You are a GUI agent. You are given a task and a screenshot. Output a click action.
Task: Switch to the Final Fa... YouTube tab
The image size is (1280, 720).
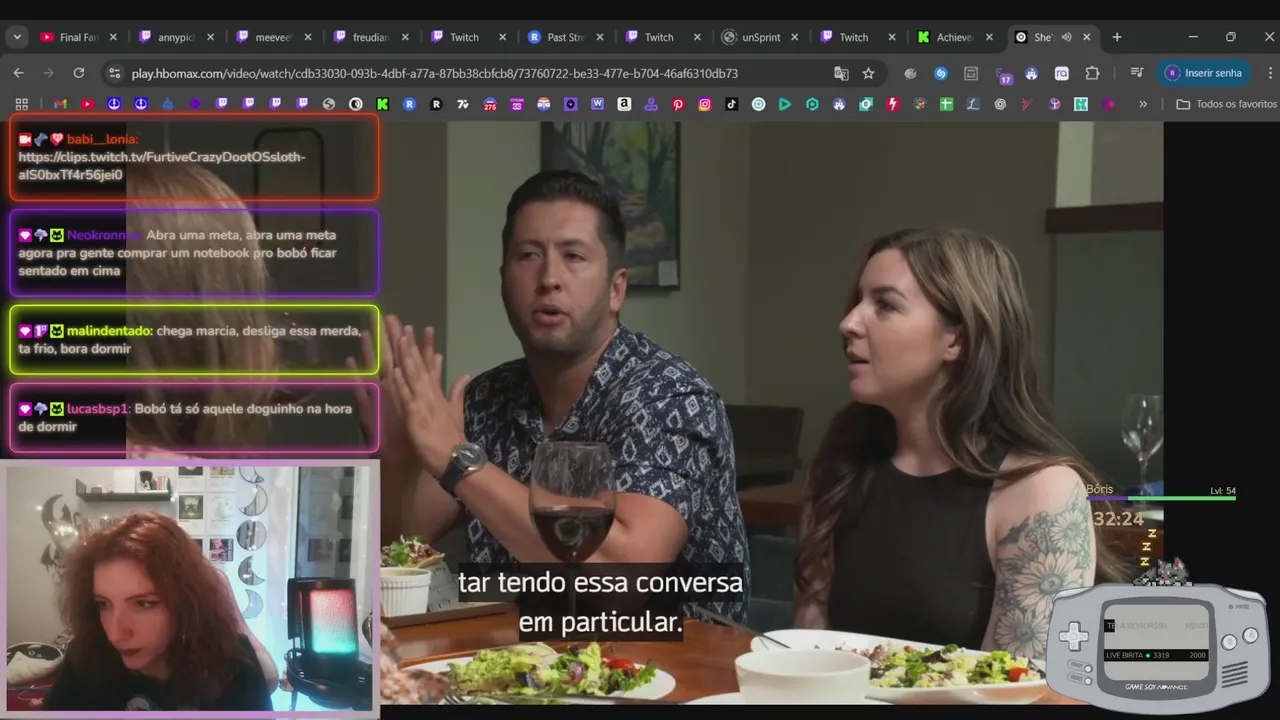[x=79, y=37]
